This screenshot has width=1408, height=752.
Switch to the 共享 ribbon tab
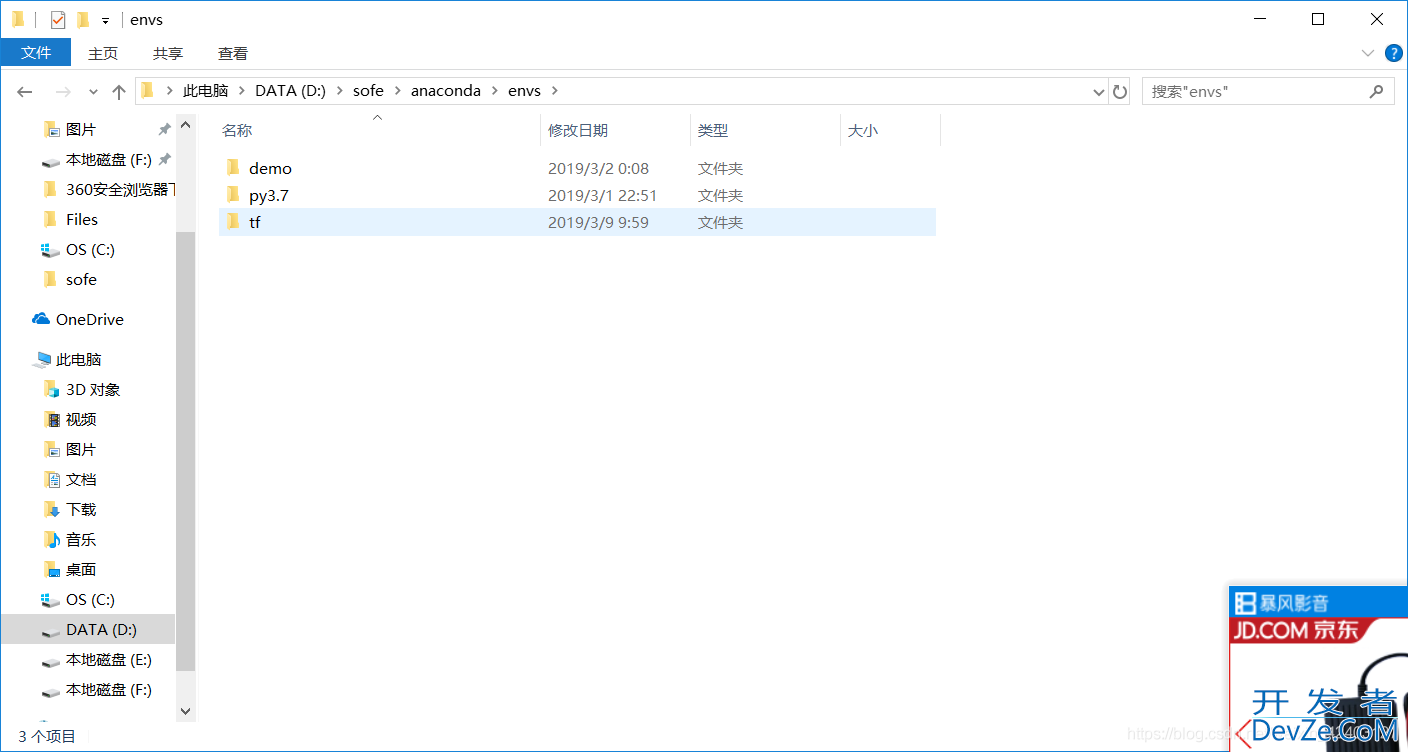[168, 53]
